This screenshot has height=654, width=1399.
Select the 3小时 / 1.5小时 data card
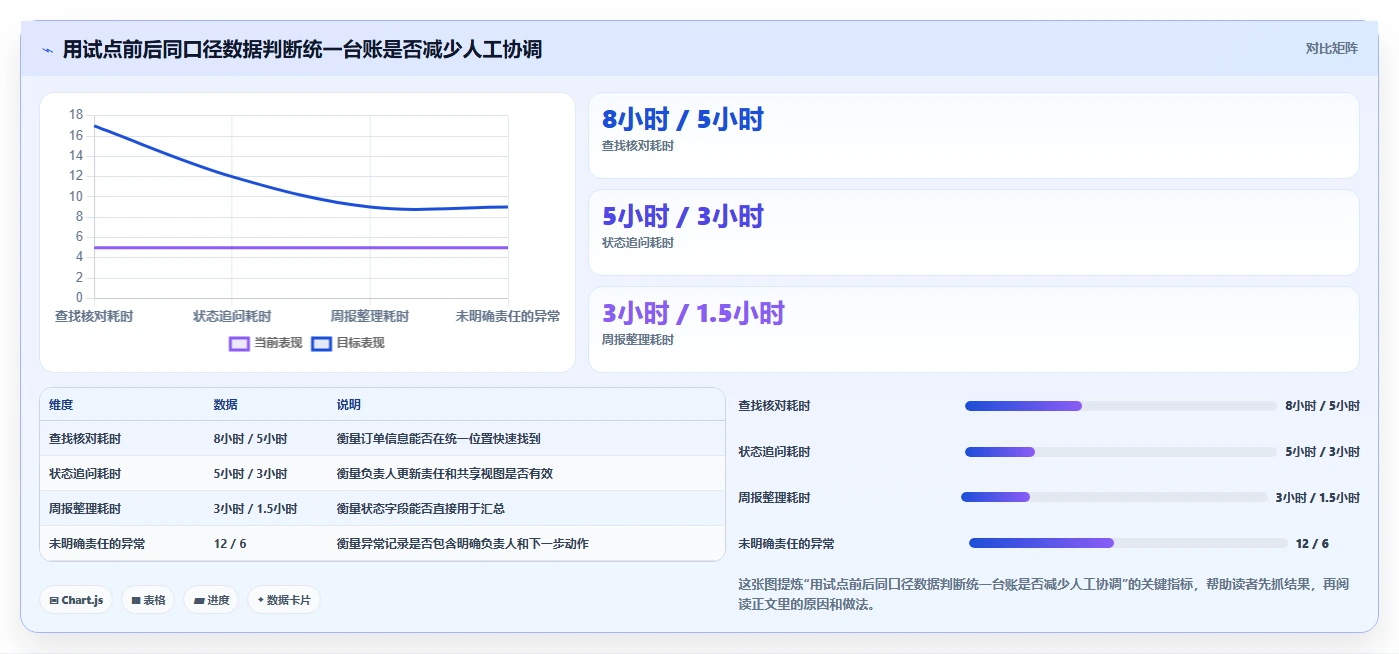tap(974, 329)
